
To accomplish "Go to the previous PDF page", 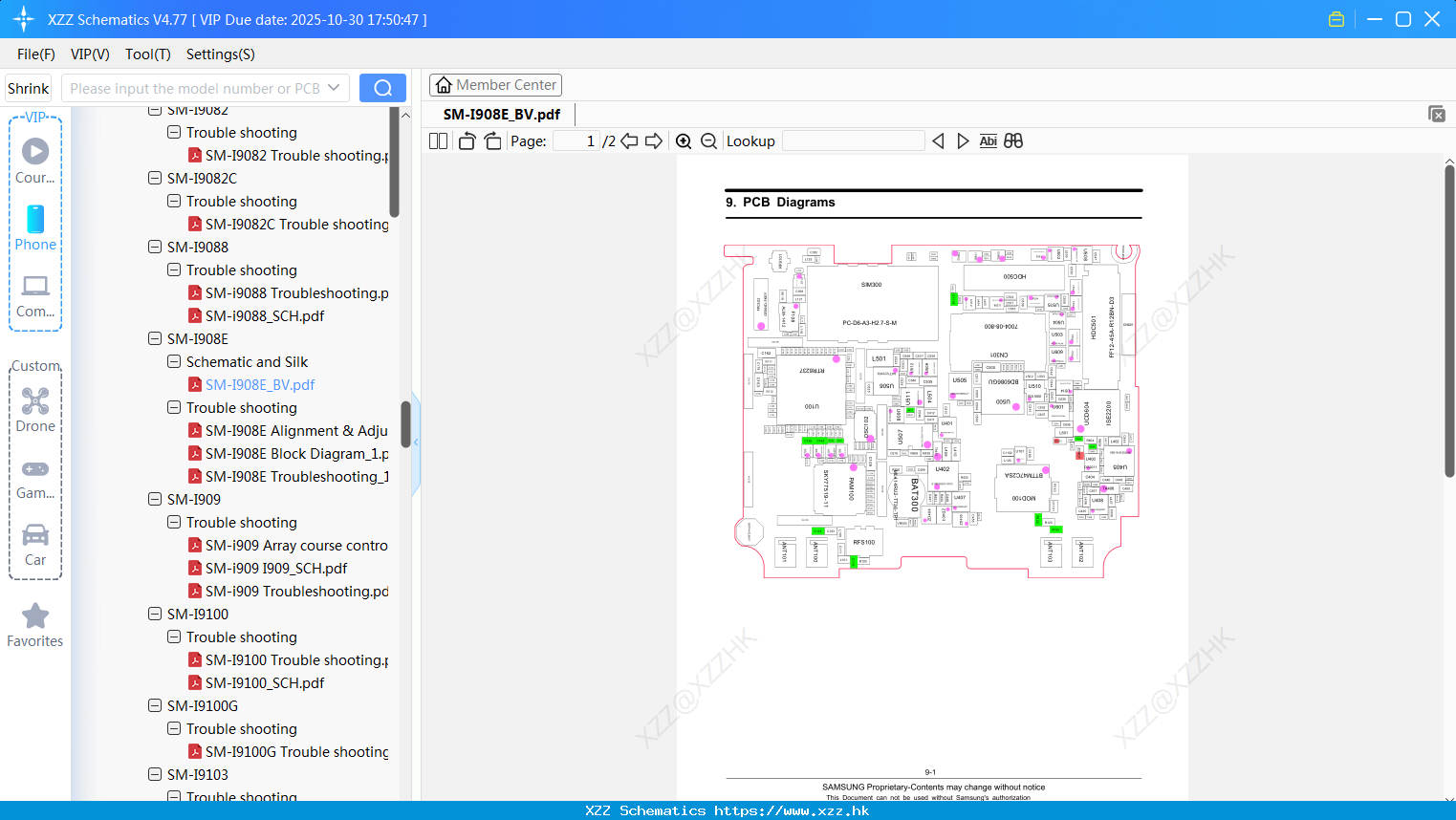I will point(629,140).
